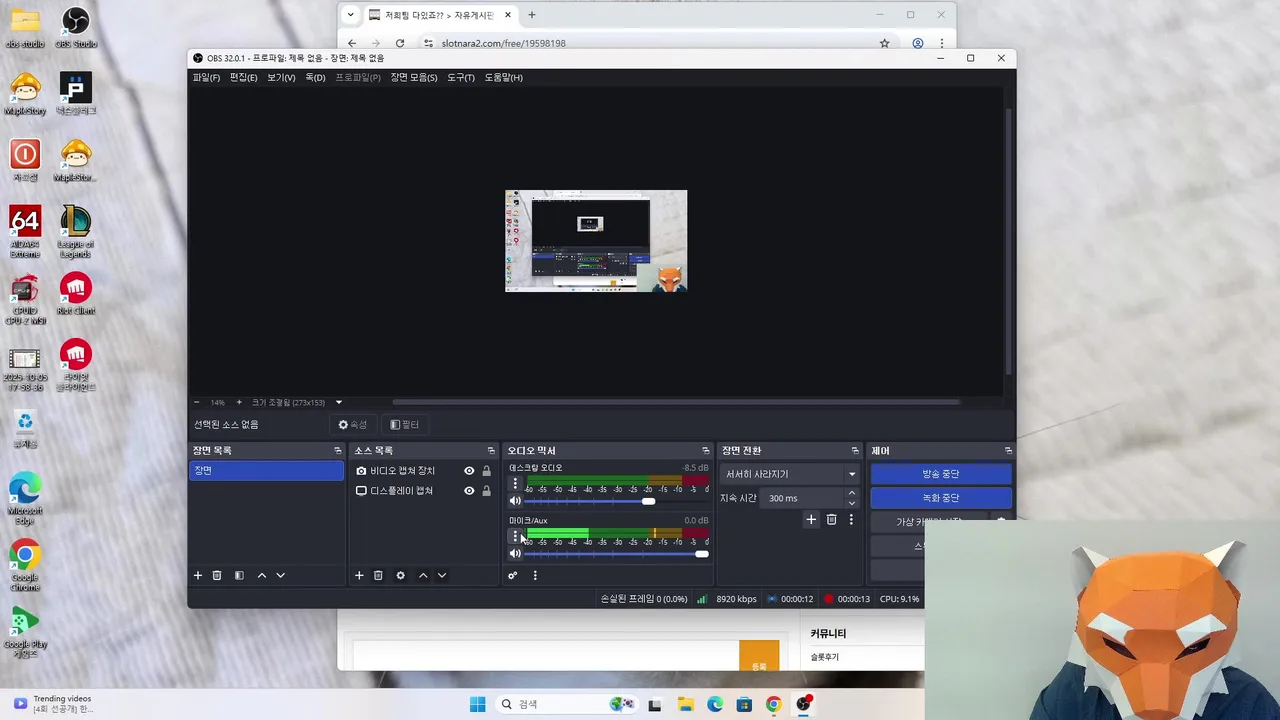This screenshot has width=1280, height=720.
Task: Move scene up with the up arrow
Action: coord(262,575)
